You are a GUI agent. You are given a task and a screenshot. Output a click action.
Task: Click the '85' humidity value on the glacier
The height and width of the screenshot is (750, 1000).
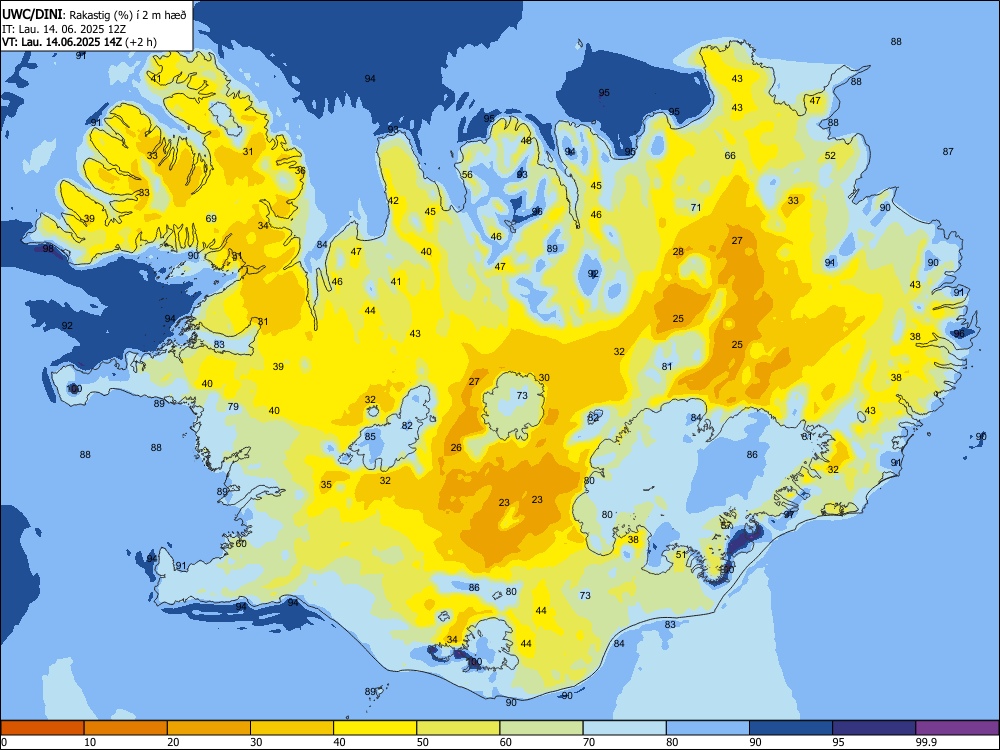point(370,436)
